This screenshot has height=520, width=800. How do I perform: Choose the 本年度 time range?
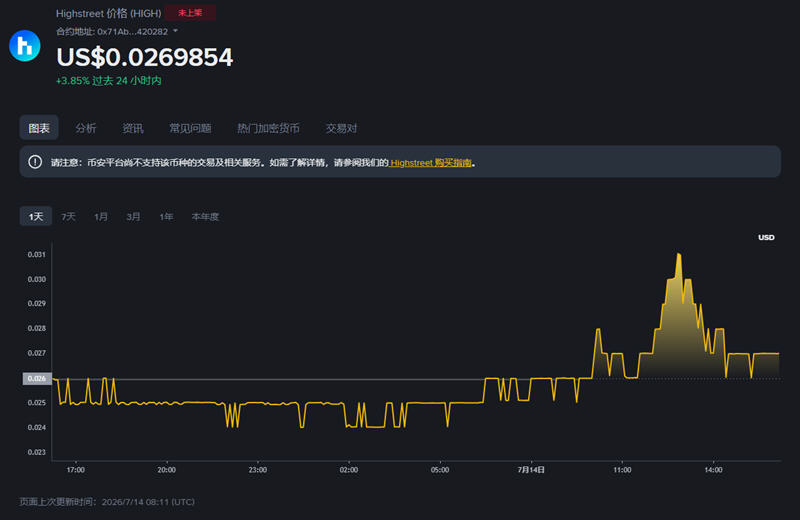click(205, 217)
